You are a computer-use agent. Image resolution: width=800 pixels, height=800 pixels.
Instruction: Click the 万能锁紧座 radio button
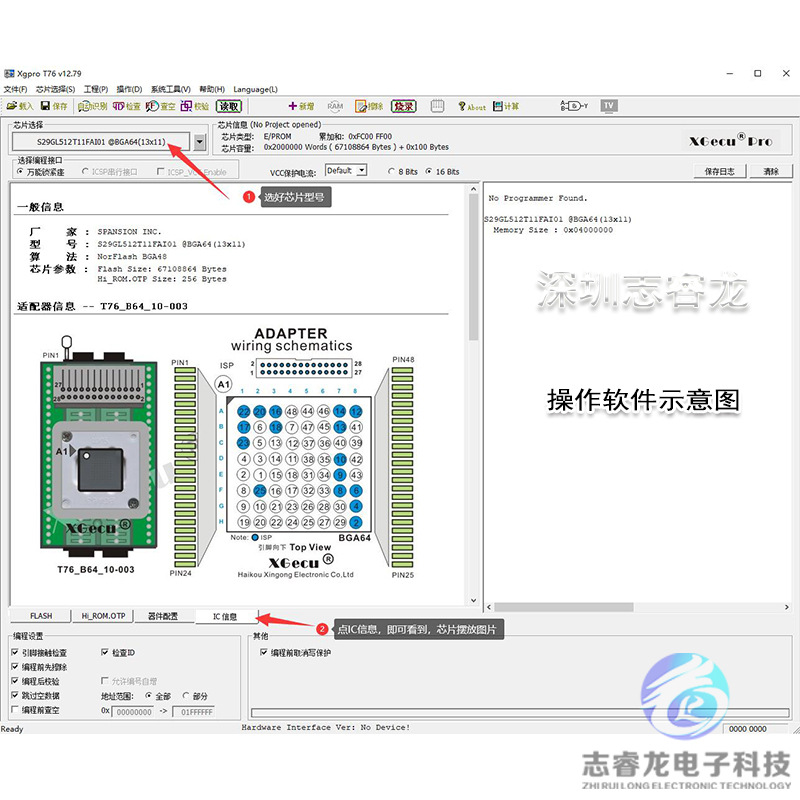click(20, 171)
